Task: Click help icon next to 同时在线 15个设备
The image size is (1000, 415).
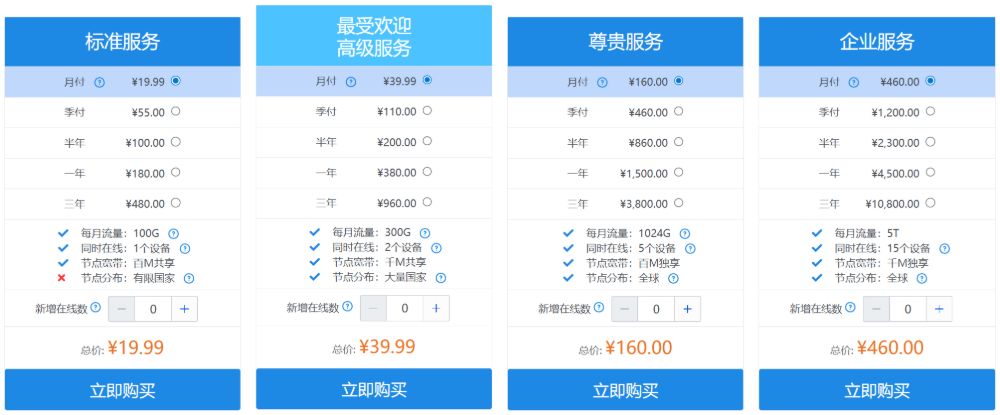Action: tap(944, 248)
